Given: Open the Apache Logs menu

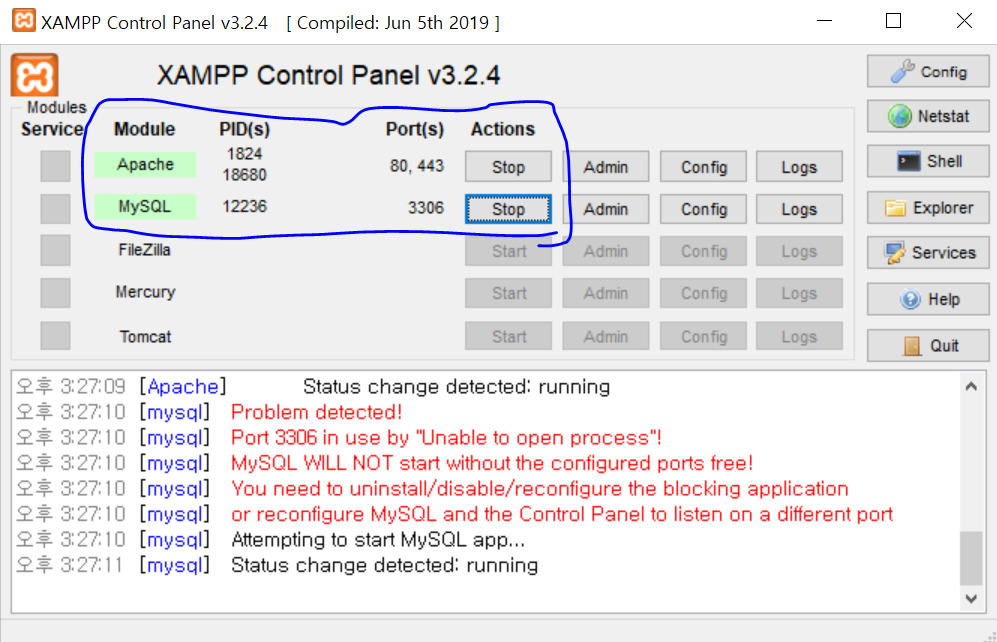Looking at the screenshot, I should pos(799,167).
